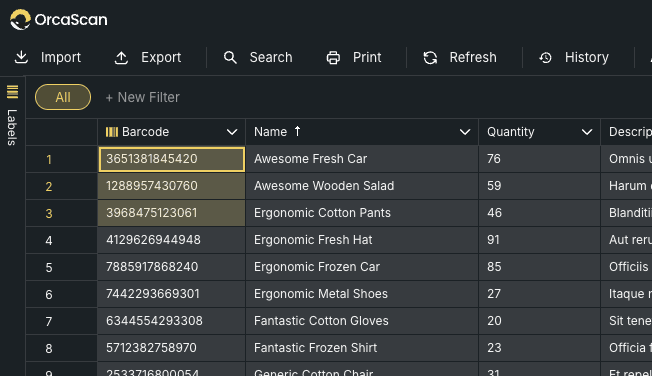The width and height of the screenshot is (652, 376).
Task: Click name cell Ergonomic Fresh Hat
Action: [362, 240]
